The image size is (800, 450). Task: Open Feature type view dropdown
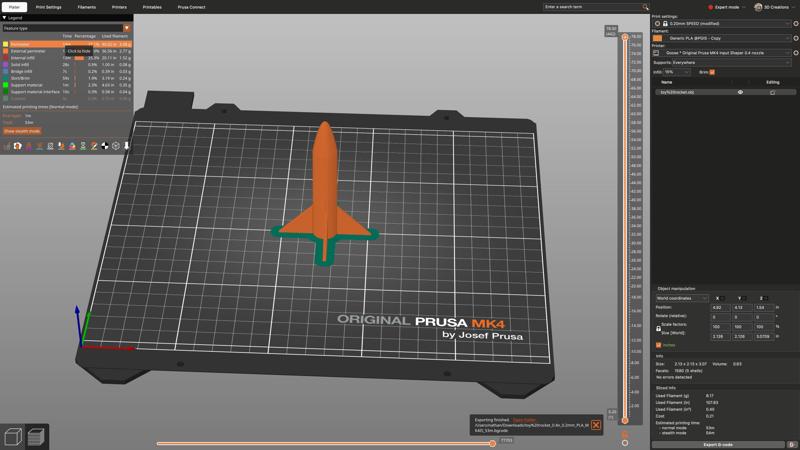[66, 28]
